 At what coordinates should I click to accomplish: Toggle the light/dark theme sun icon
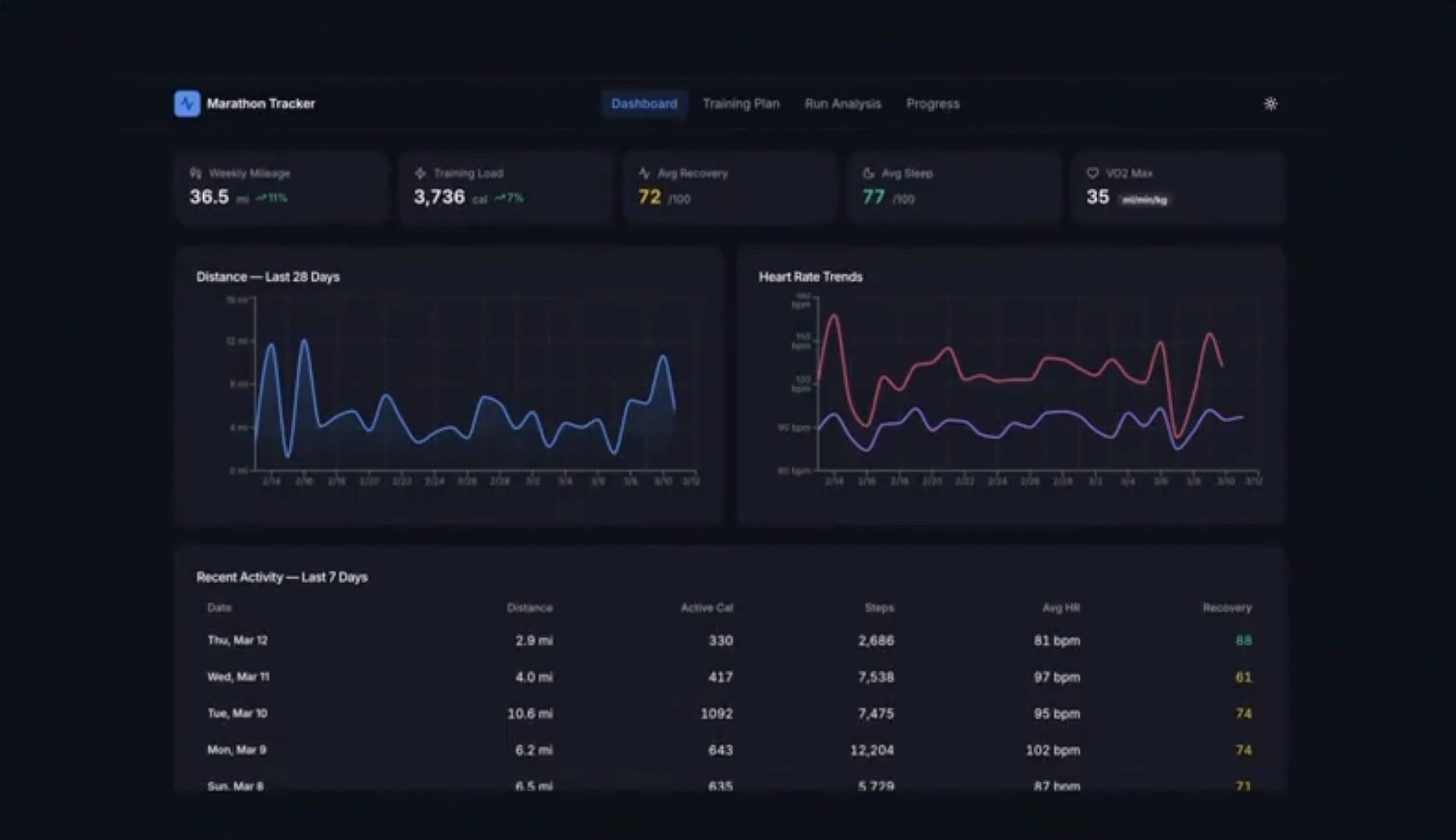[1270, 103]
